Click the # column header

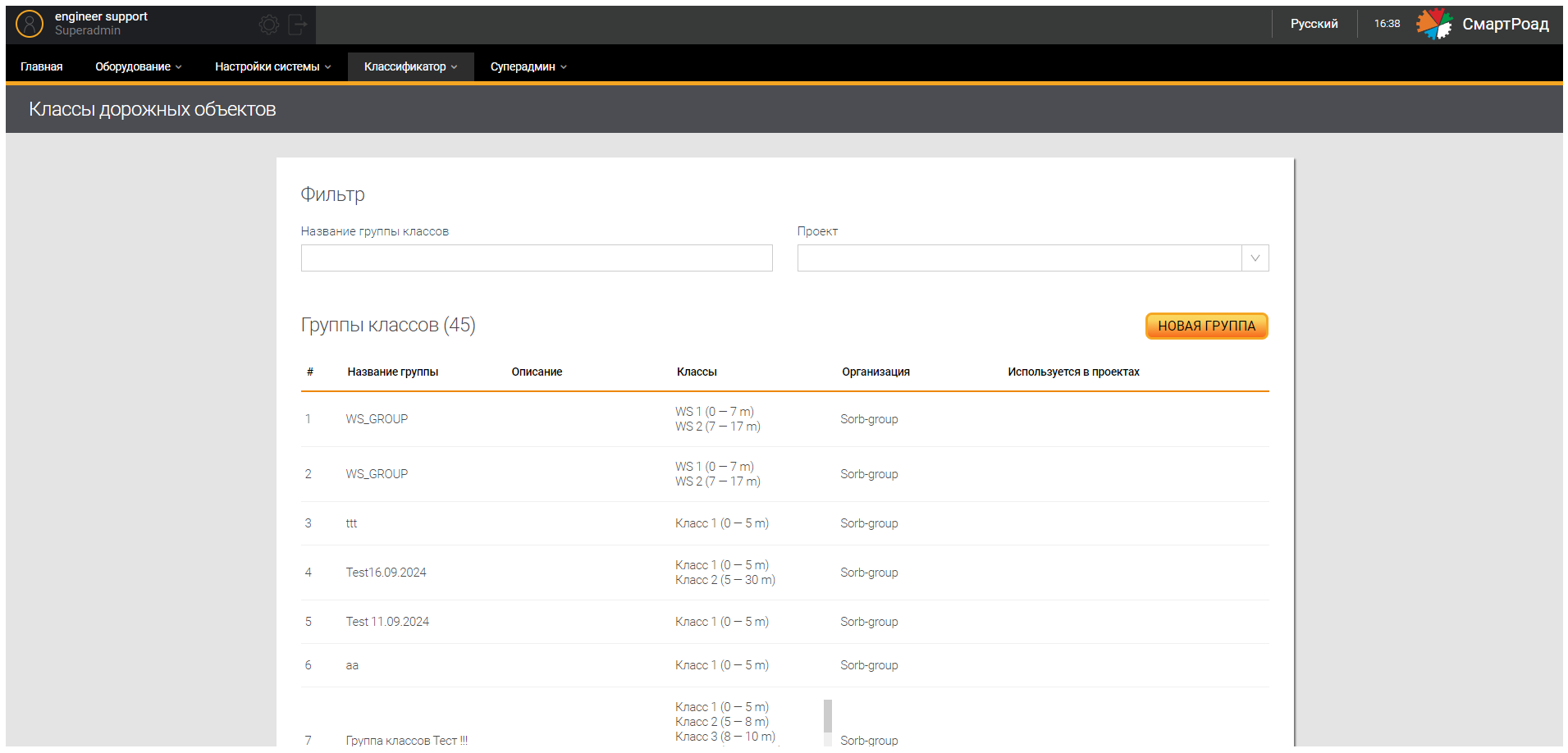pos(310,372)
